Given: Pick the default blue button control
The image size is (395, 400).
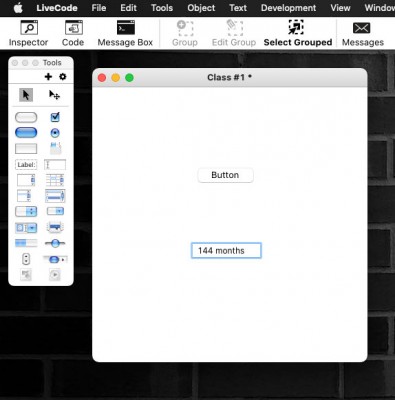Looking at the screenshot, I should tap(26, 133).
